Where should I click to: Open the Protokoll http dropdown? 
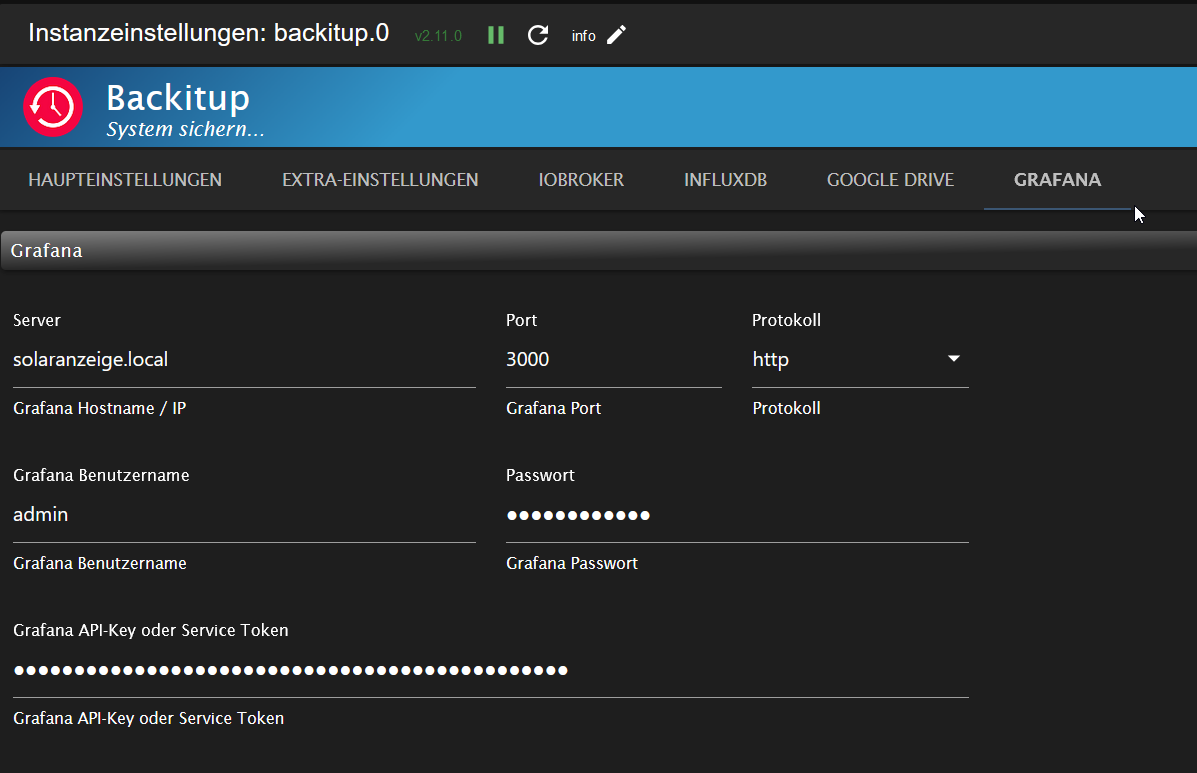[x=860, y=359]
